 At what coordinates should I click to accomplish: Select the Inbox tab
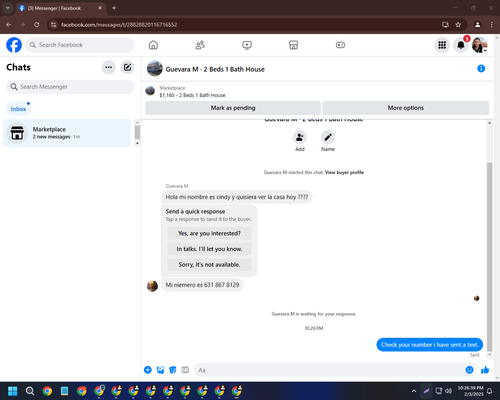[x=18, y=109]
